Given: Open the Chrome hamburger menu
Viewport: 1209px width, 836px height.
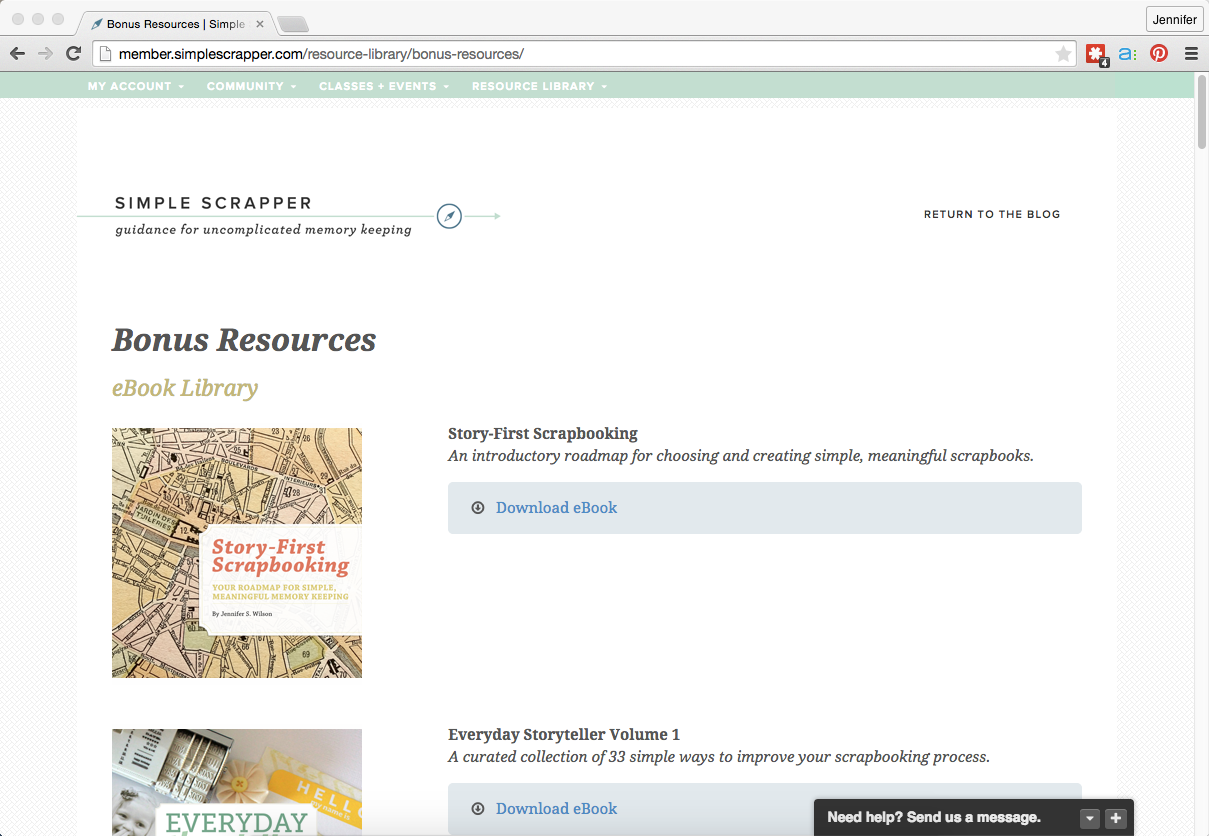Looking at the screenshot, I should 1191,54.
